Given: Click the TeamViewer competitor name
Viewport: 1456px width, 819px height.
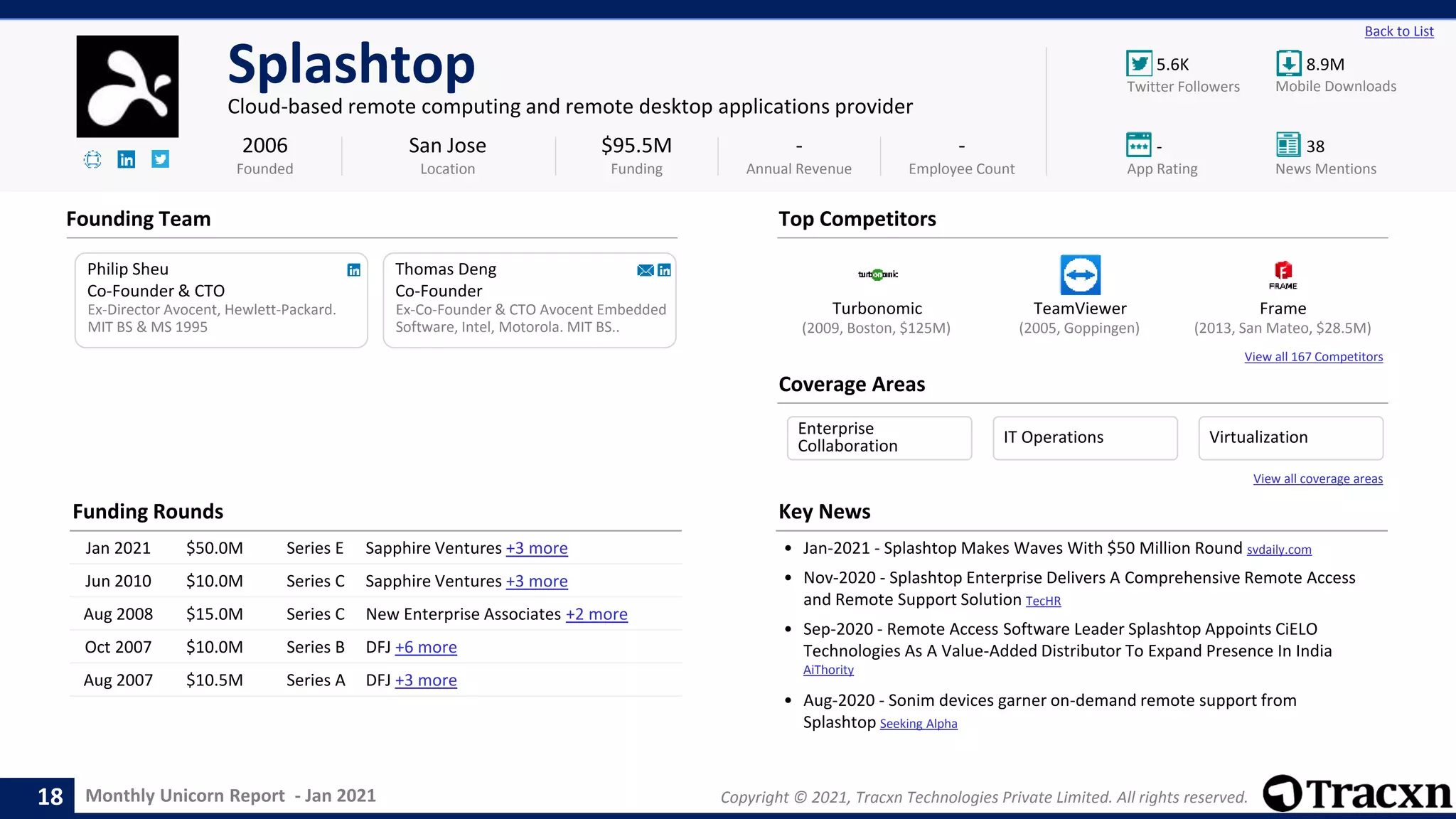Looking at the screenshot, I should pyautogui.click(x=1080, y=309).
